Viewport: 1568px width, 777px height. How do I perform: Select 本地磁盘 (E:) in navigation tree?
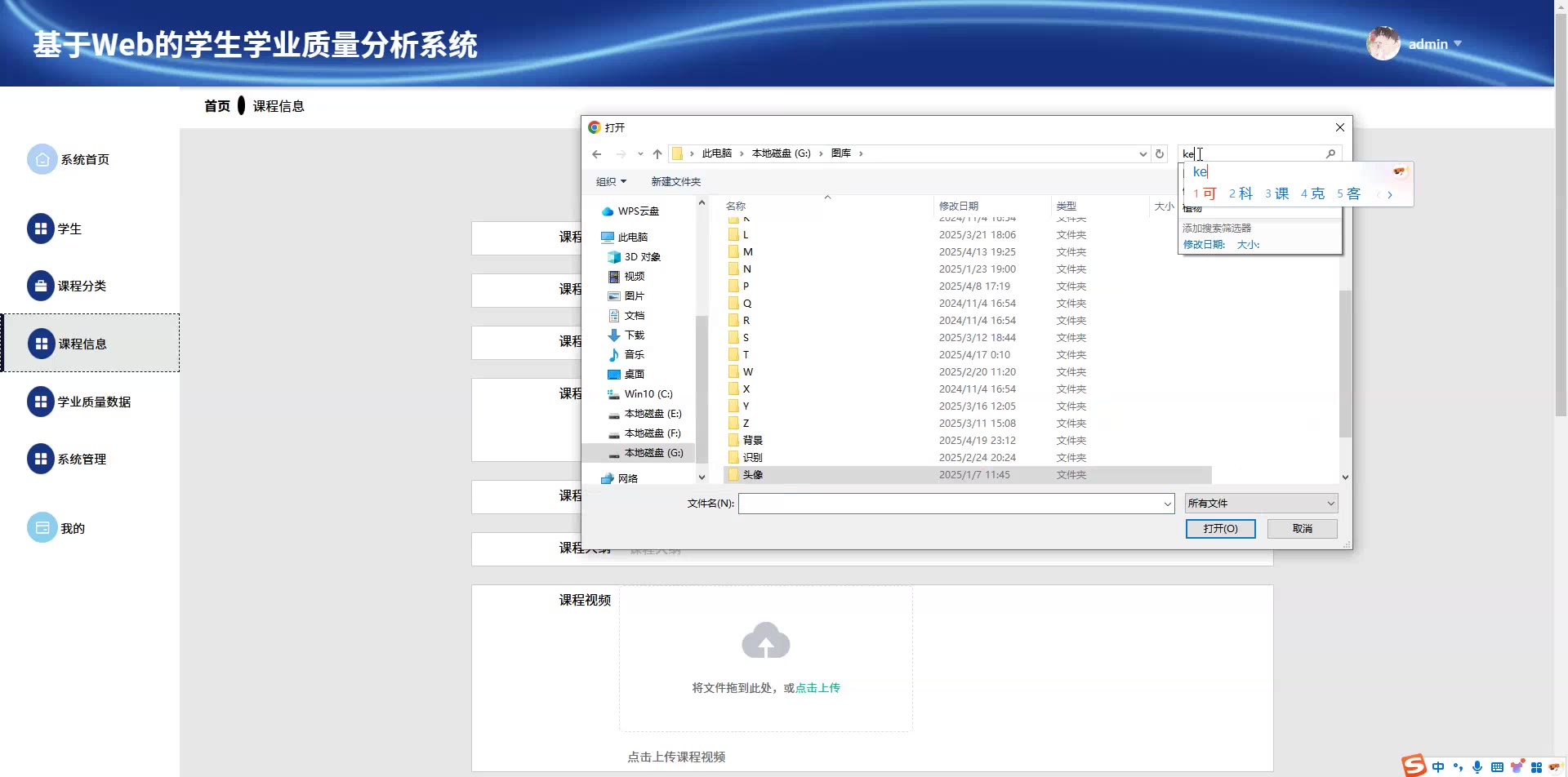(x=652, y=414)
